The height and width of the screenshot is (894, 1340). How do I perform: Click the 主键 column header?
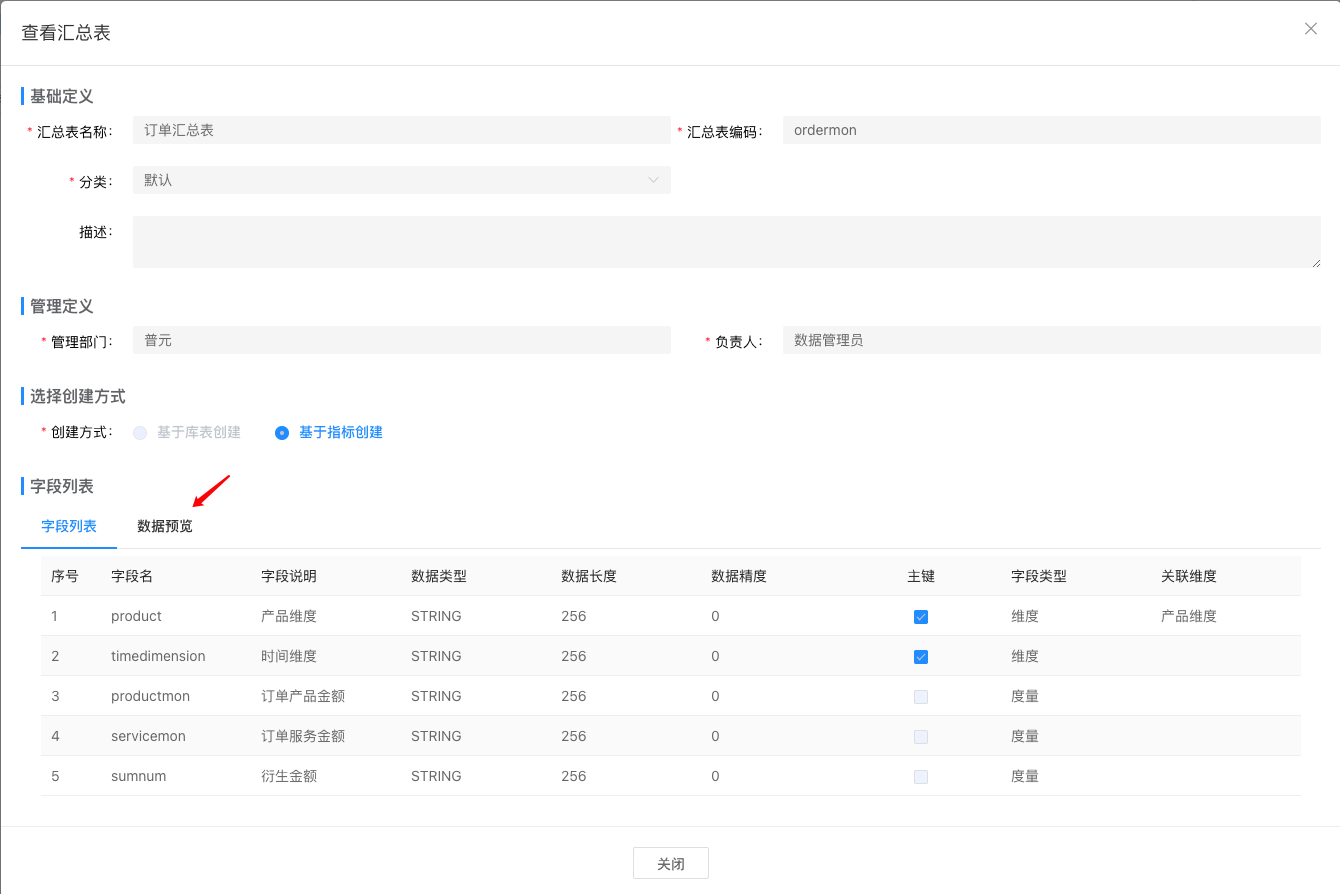click(921, 576)
